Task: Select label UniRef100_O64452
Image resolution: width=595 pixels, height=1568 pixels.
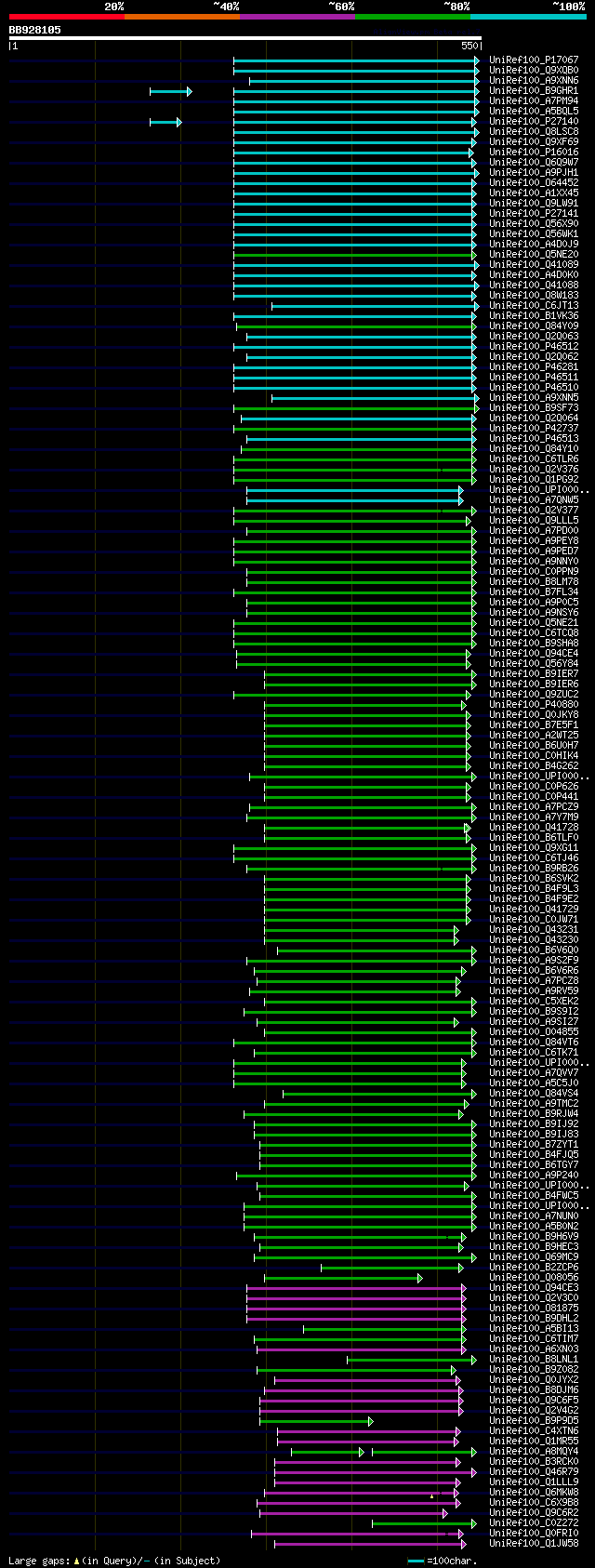Action: coord(534,183)
